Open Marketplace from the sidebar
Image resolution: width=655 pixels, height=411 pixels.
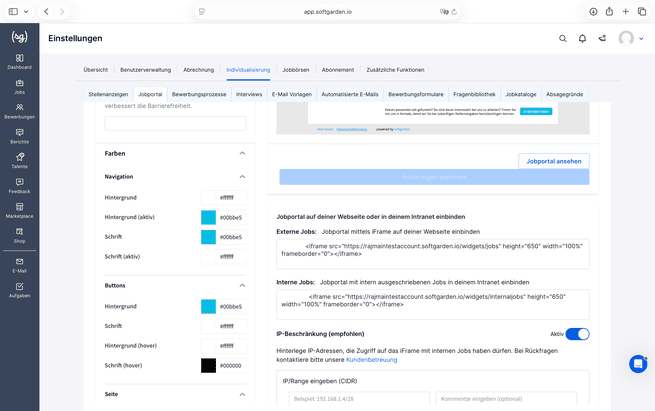[20, 211]
